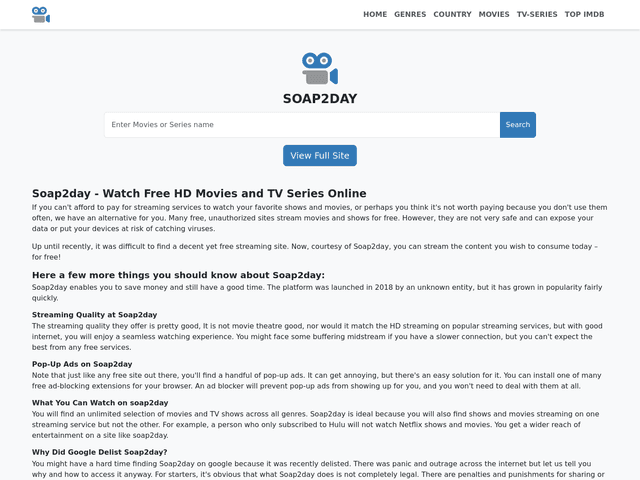Focus the 'Enter Movies or Series name' field
This screenshot has height=480, width=640.
click(302, 125)
